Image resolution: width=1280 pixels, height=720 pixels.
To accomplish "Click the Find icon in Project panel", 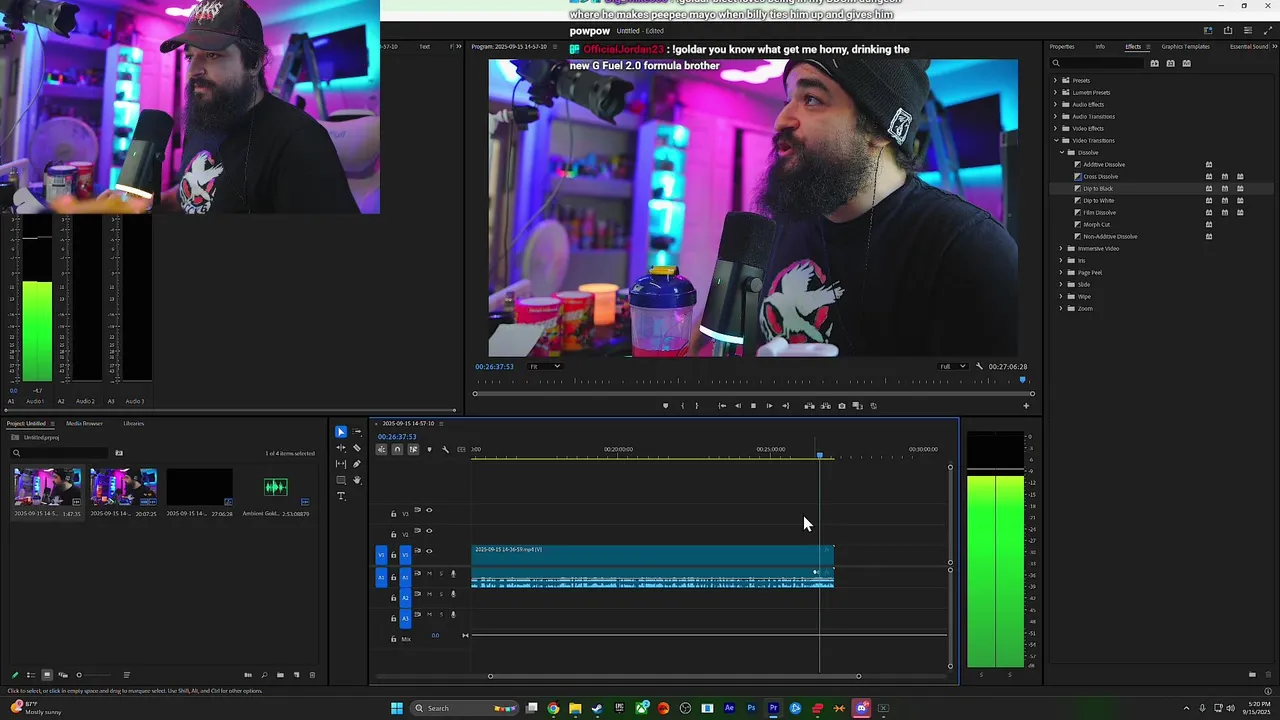I will tap(264, 675).
